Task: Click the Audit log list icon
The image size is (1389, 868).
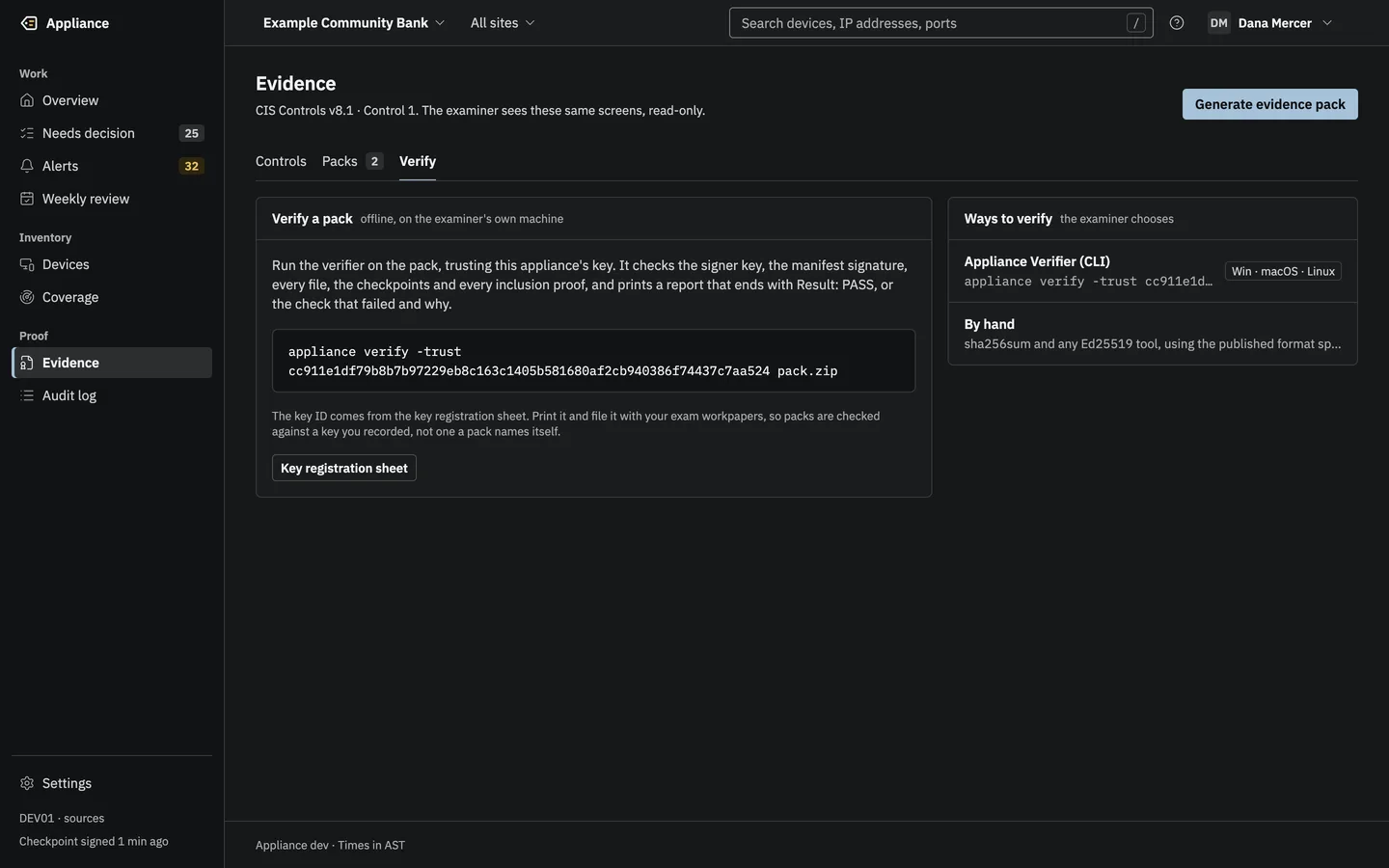Action: 27,395
